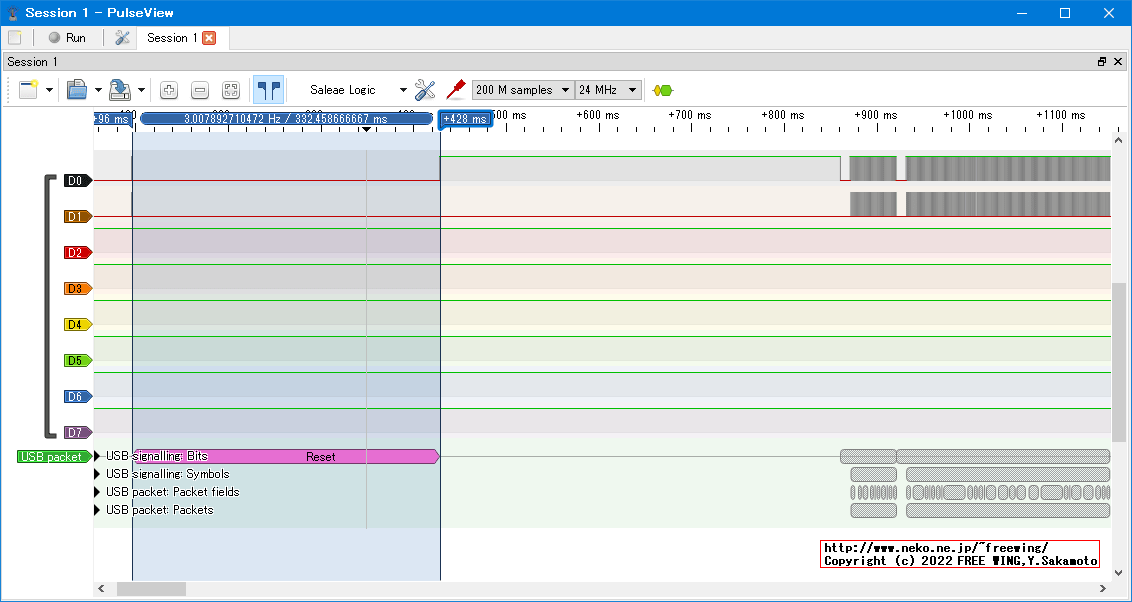1132x602 pixels.
Task: Open the sample count 200 M samples dropdown
Action: (x=523, y=90)
